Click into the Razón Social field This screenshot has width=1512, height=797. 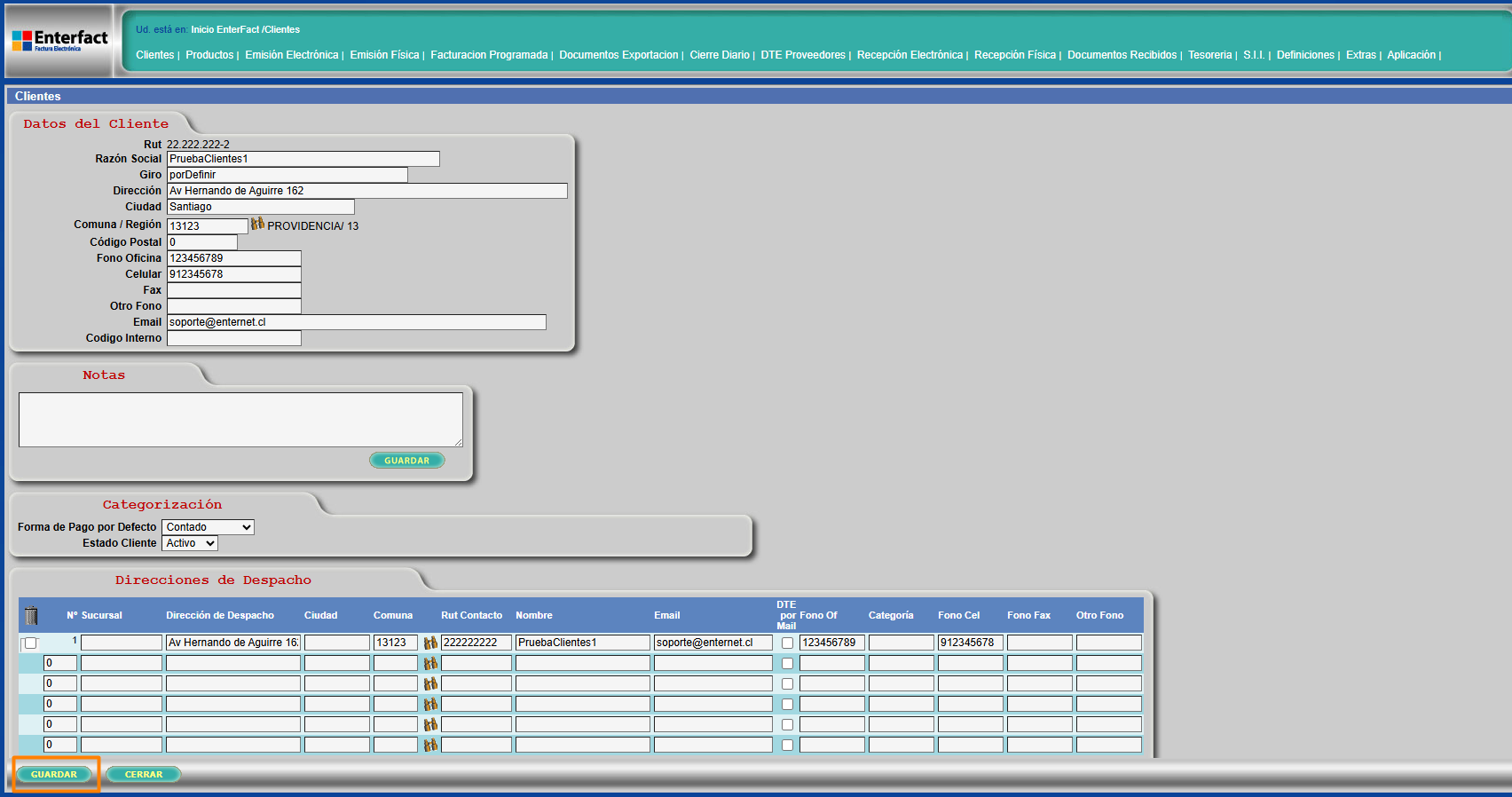303,159
